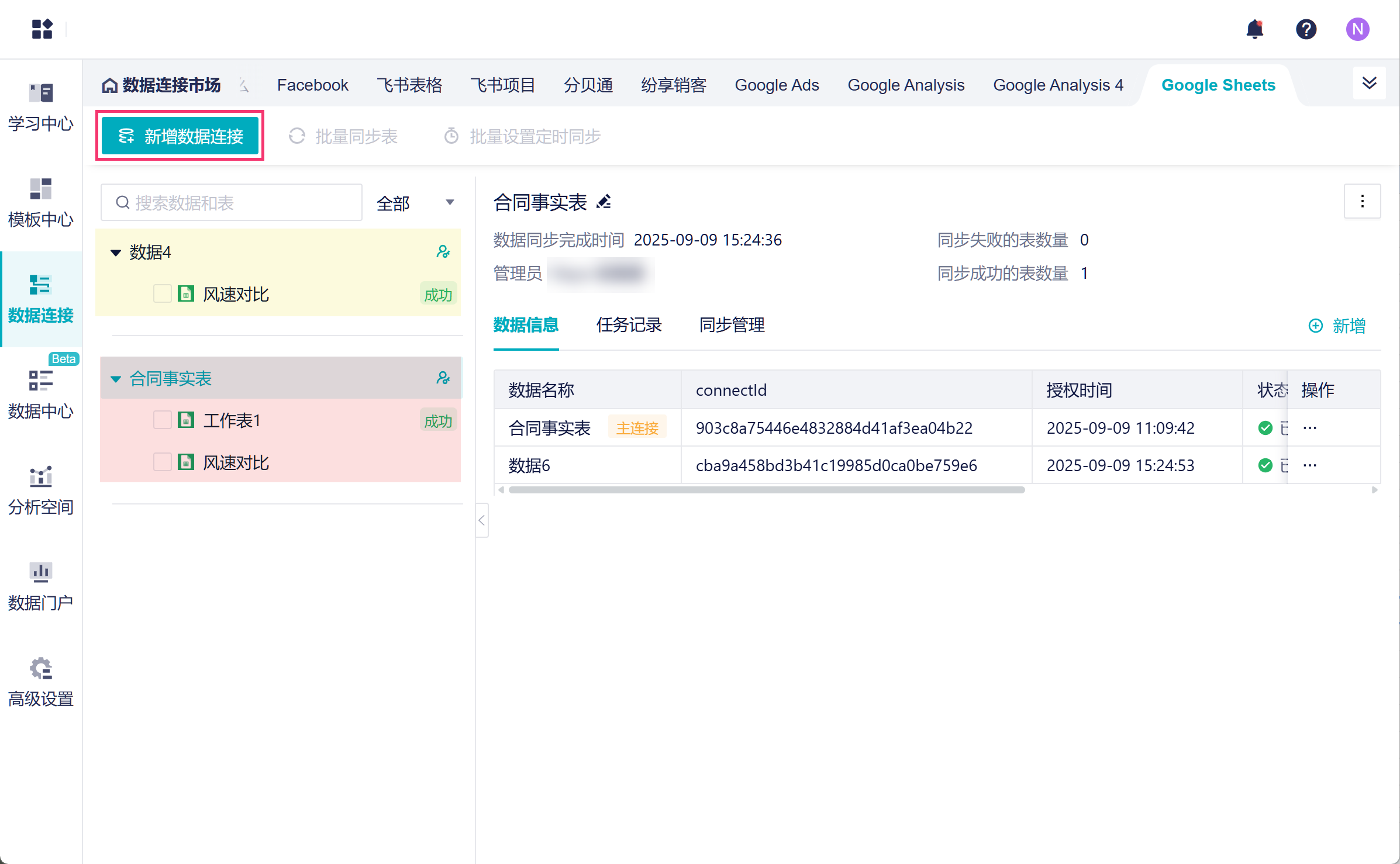Click the table's horizontal scrollbar

coord(766,490)
